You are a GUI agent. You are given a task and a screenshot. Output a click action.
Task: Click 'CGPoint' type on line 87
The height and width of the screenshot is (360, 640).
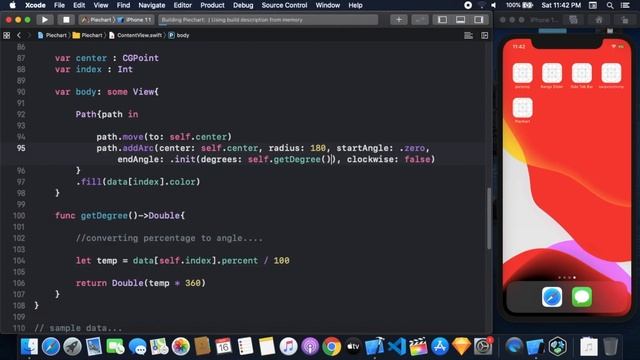(140, 58)
